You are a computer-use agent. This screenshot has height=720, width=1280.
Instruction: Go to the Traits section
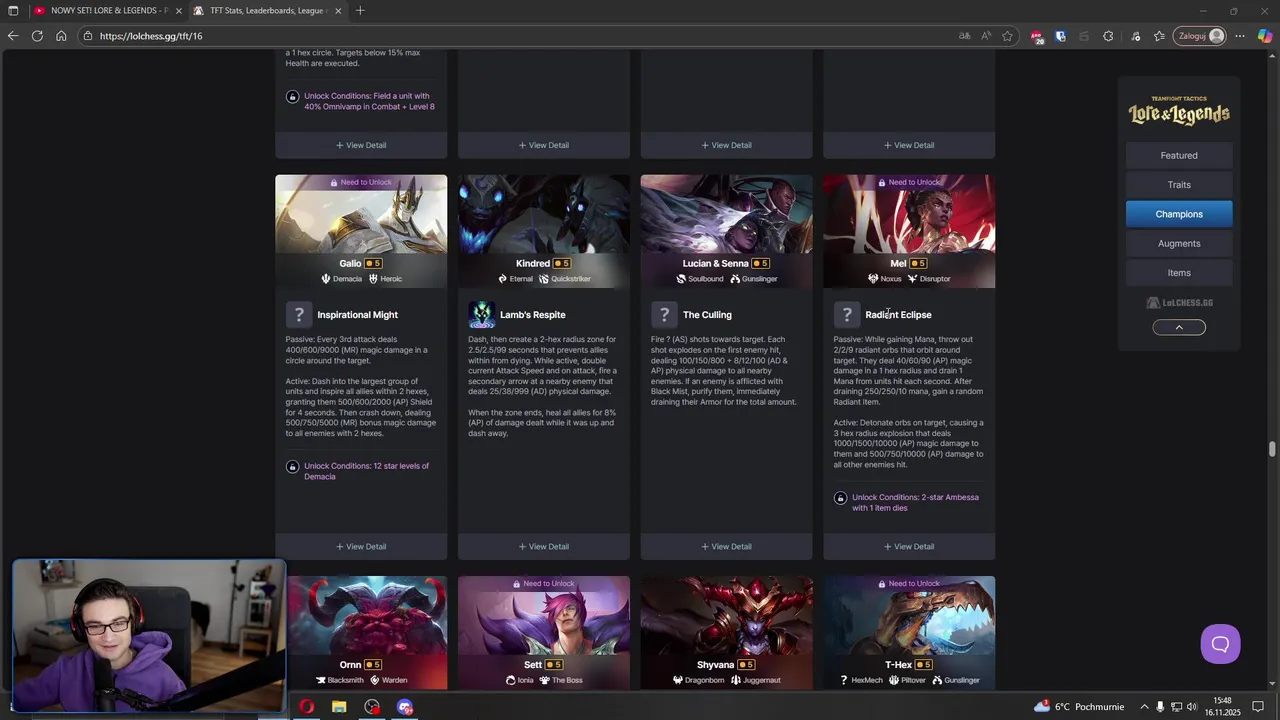point(1179,184)
